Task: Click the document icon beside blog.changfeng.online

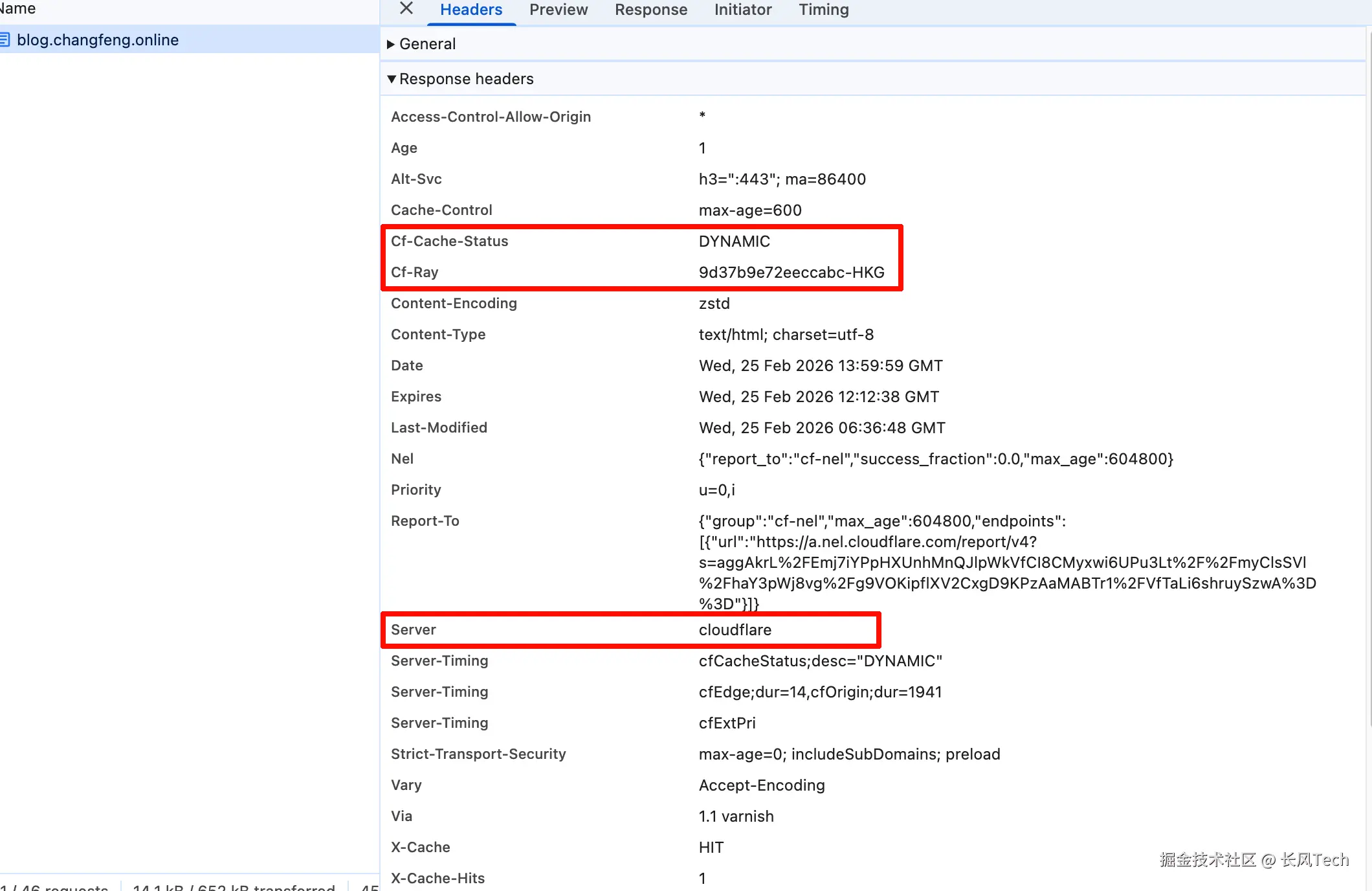Action: [x=5, y=40]
